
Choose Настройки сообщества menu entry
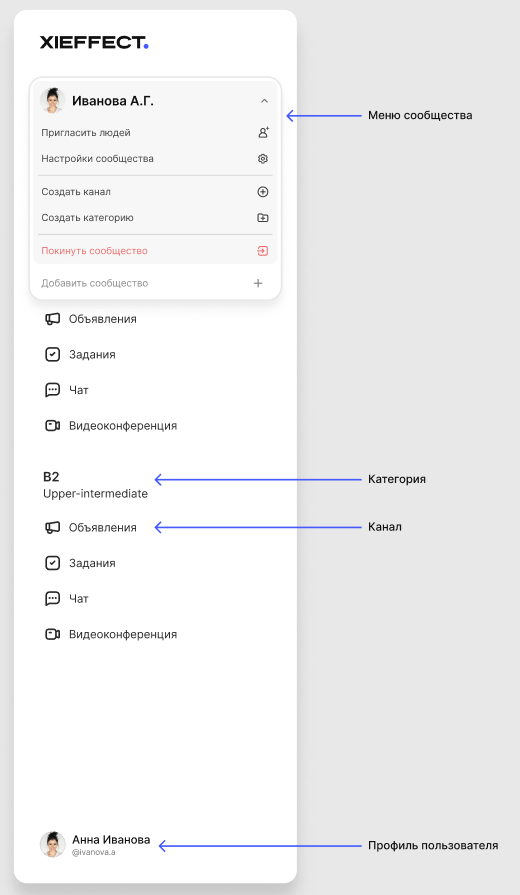tap(155, 159)
